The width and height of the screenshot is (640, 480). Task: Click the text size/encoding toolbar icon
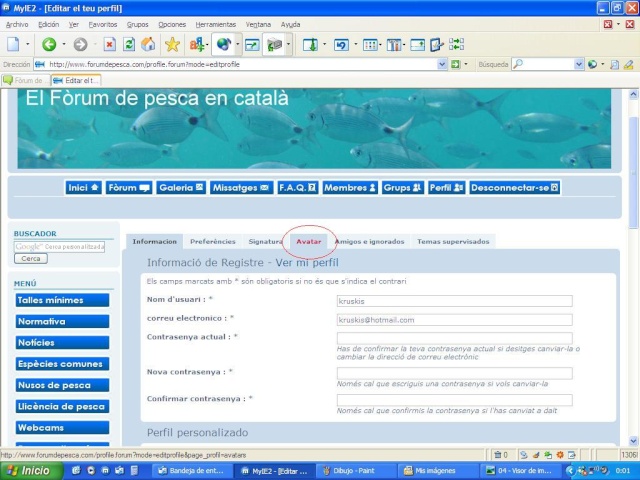point(197,44)
